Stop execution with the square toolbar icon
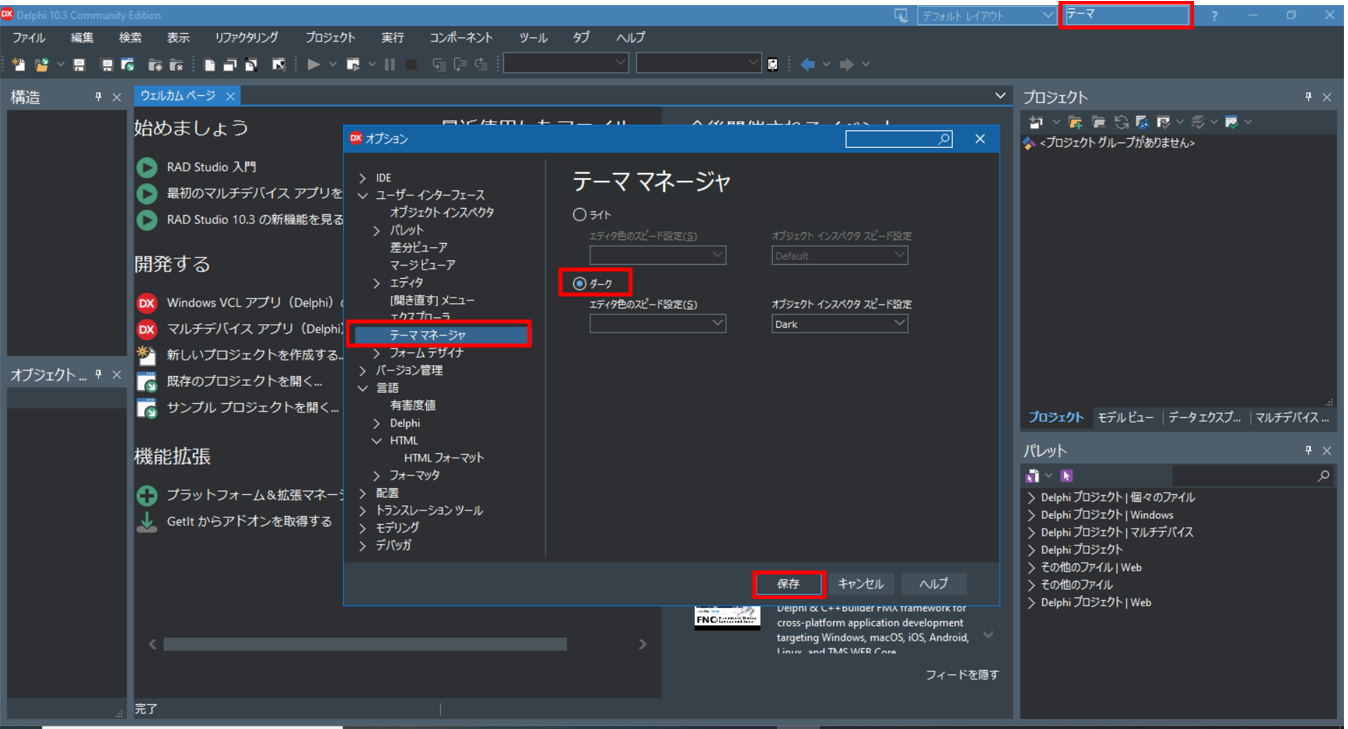 (412, 63)
